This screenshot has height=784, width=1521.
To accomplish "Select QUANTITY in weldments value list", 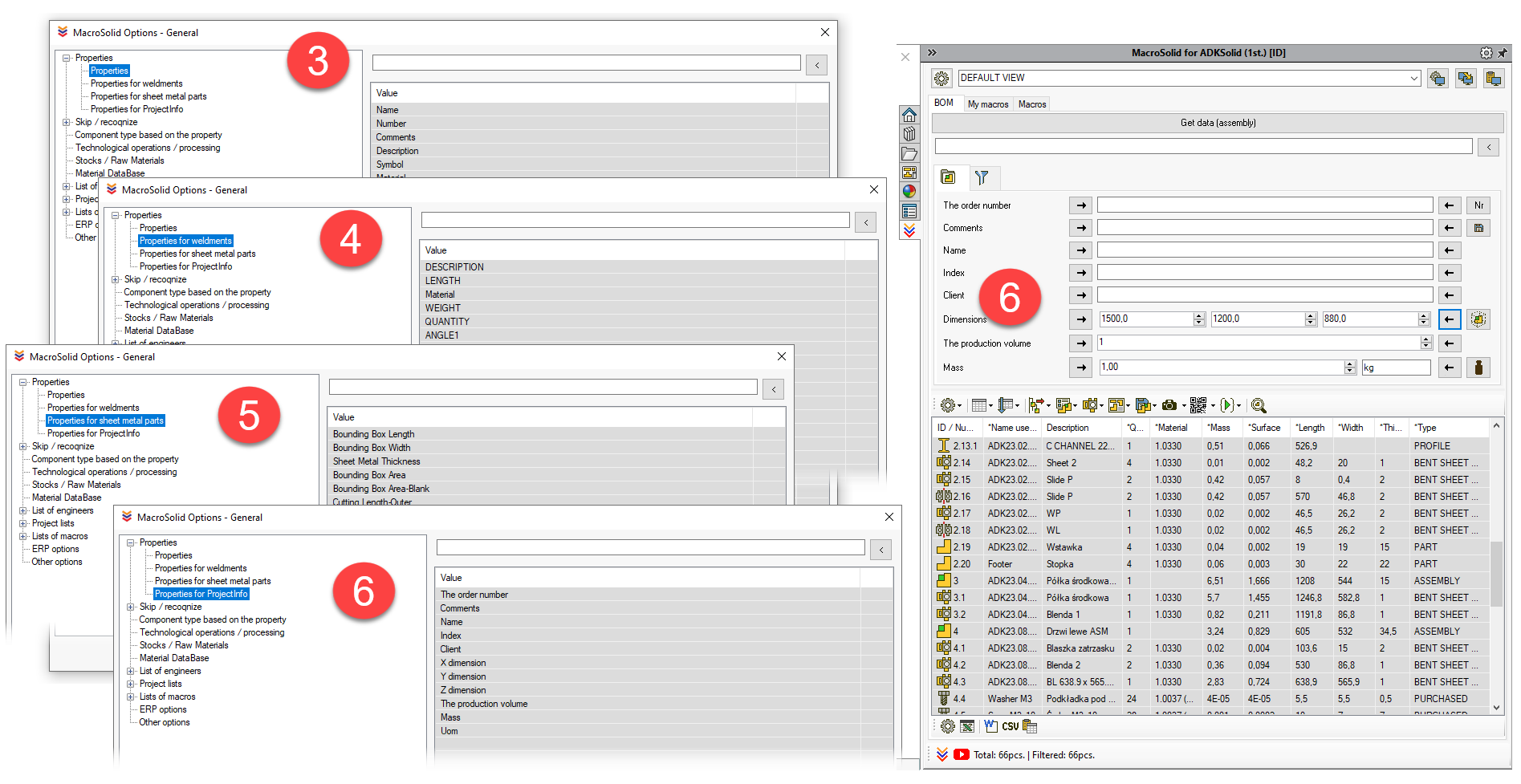I will [x=650, y=322].
